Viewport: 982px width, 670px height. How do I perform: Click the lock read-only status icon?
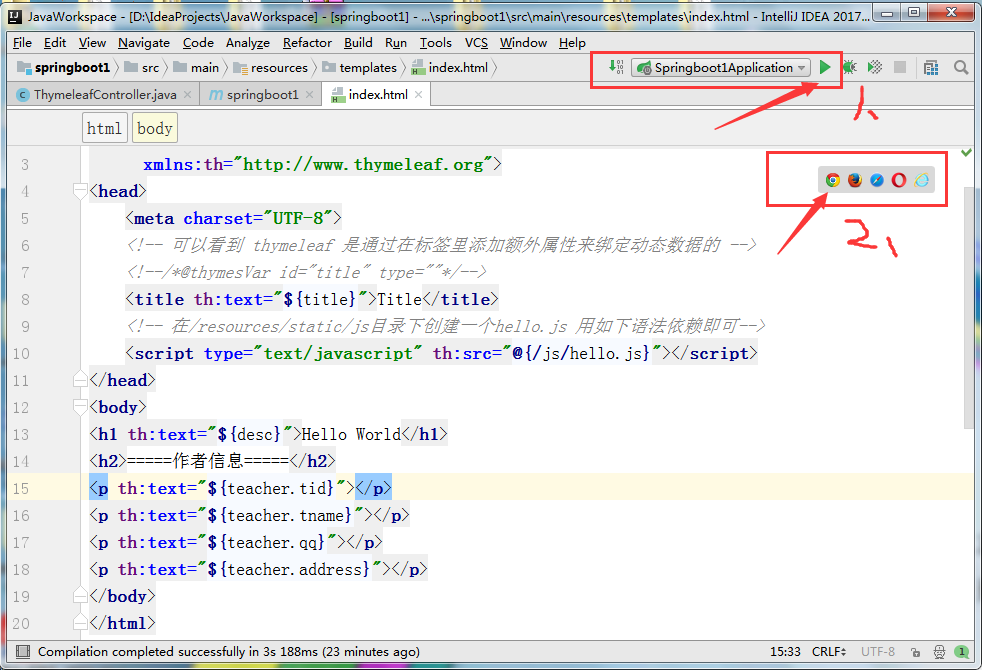pos(915,652)
